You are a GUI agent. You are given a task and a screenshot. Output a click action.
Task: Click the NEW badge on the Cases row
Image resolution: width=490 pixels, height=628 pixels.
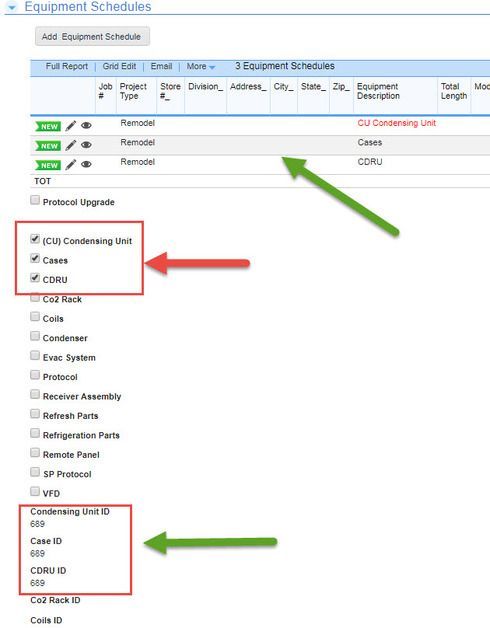(48, 146)
